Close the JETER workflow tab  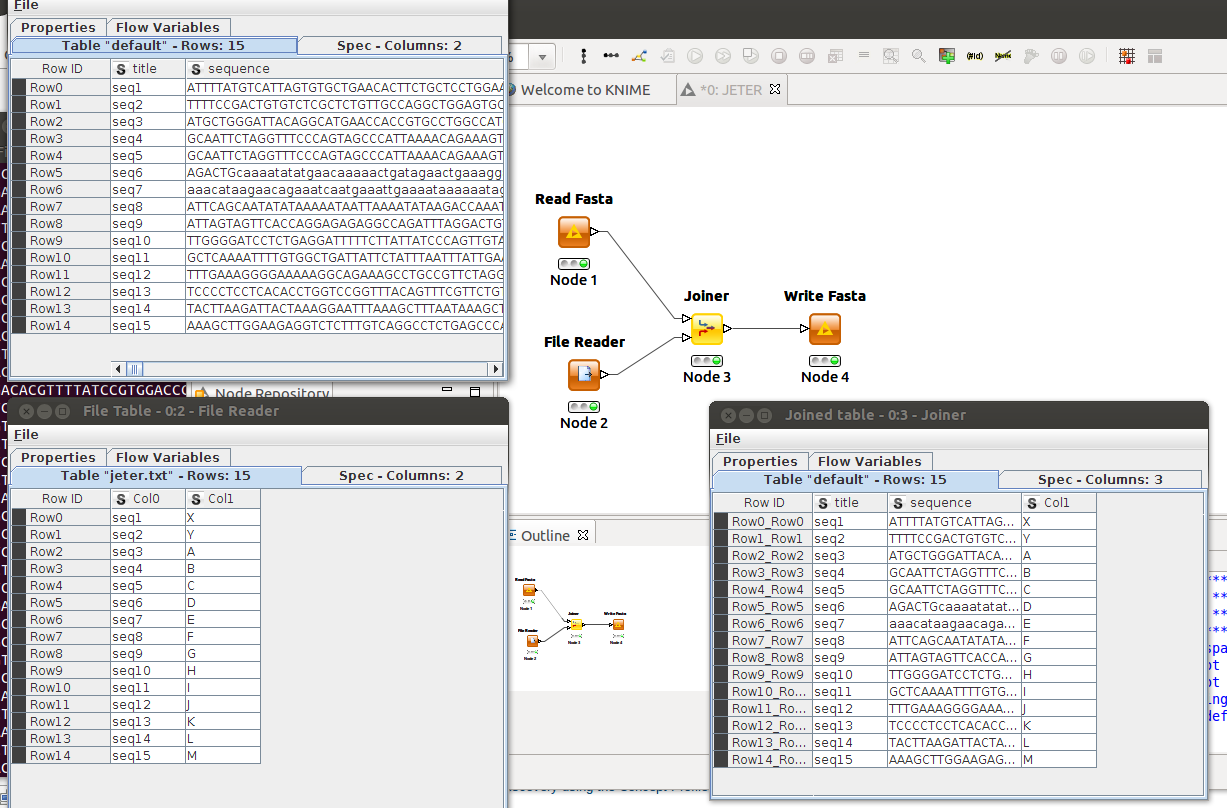pyautogui.click(x=774, y=89)
